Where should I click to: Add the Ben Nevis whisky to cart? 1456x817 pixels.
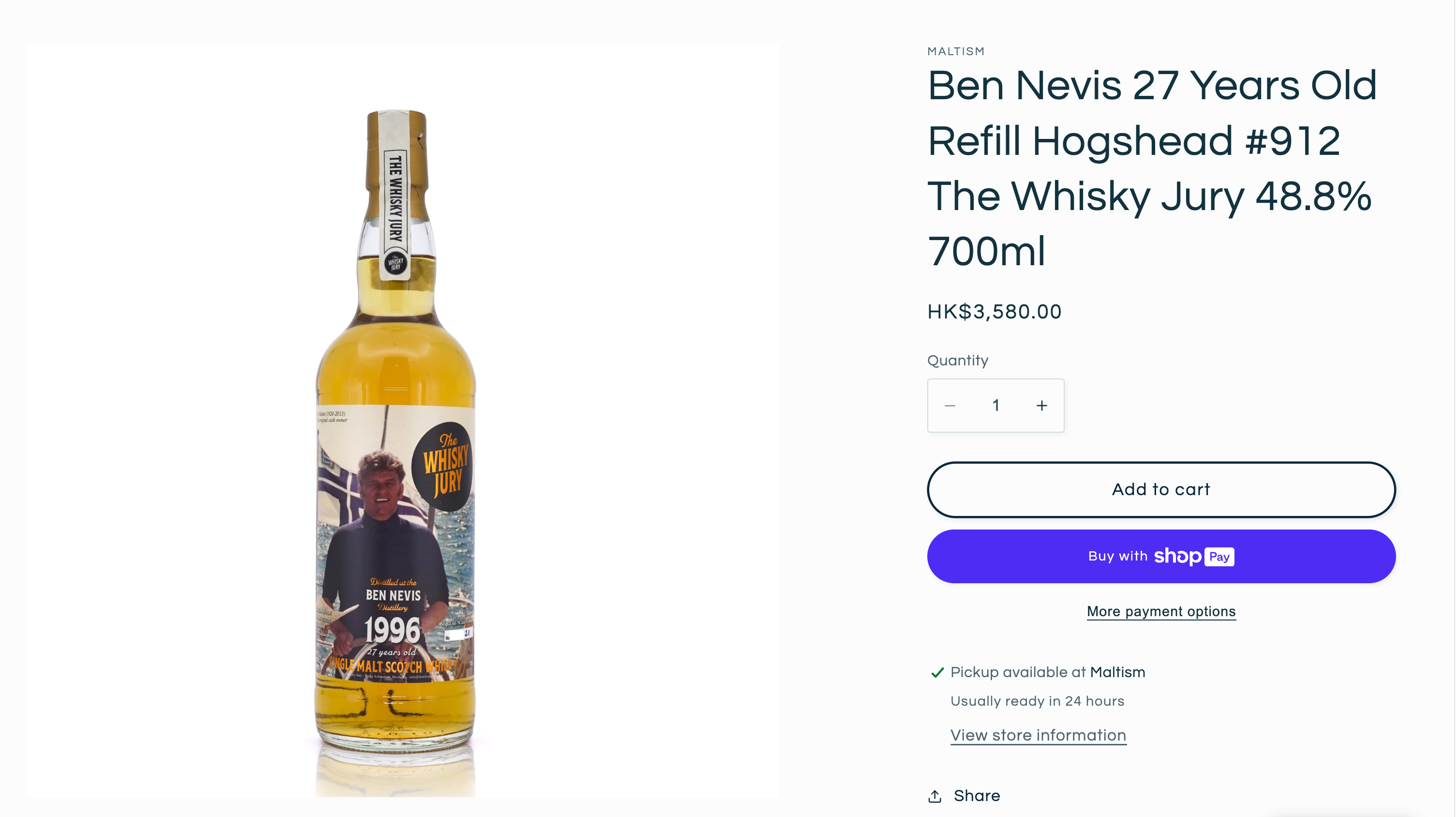[1161, 489]
